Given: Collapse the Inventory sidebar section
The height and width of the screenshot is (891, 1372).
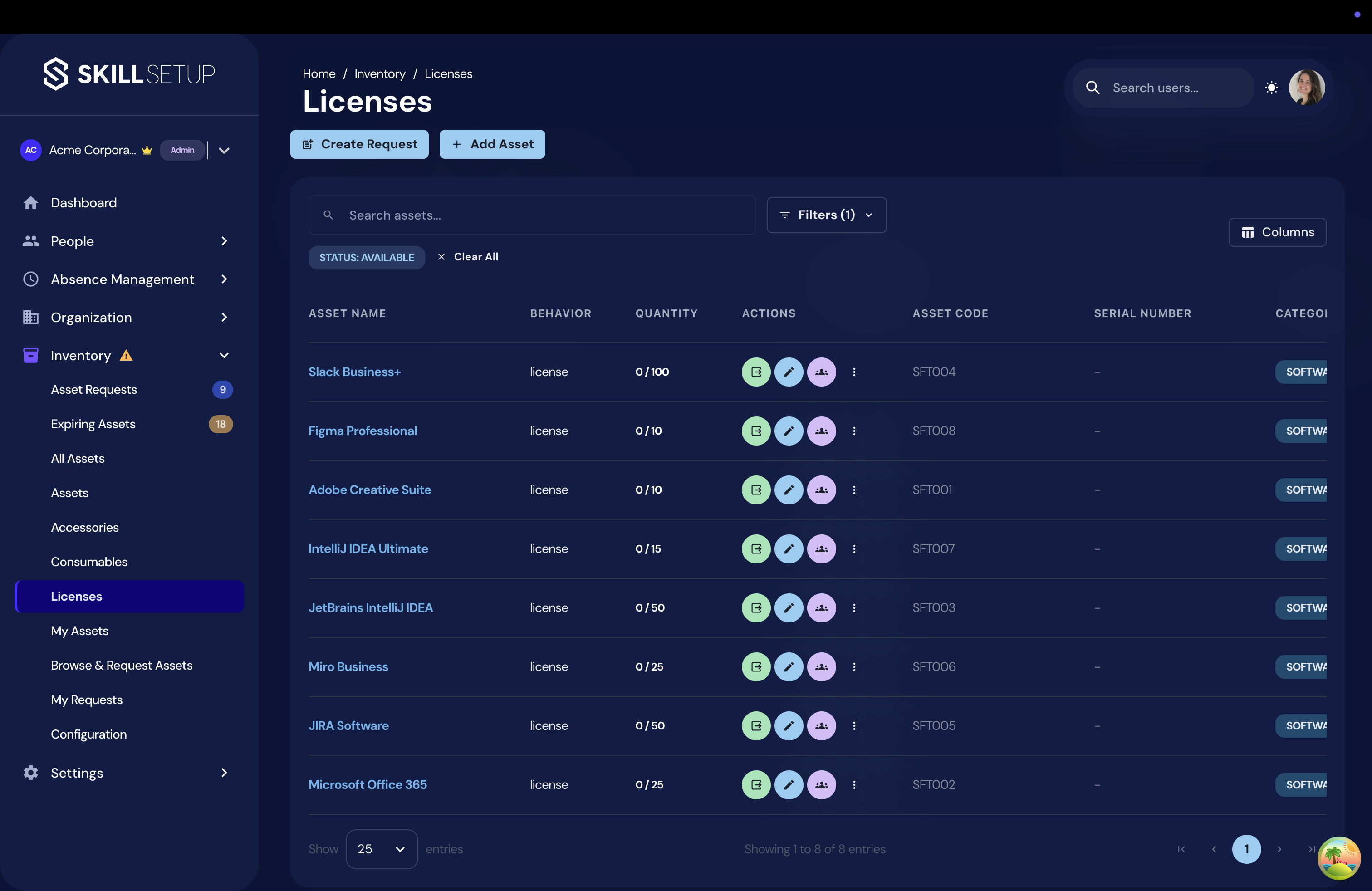Looking at the screenshot, I should 224,356.
